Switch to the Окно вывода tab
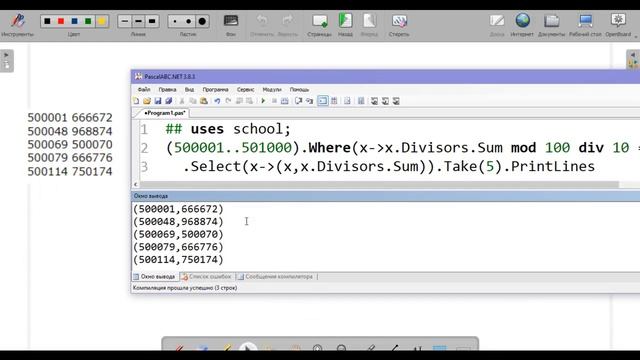The width and height of the screenshot is (640, 360). pos(154,277)
